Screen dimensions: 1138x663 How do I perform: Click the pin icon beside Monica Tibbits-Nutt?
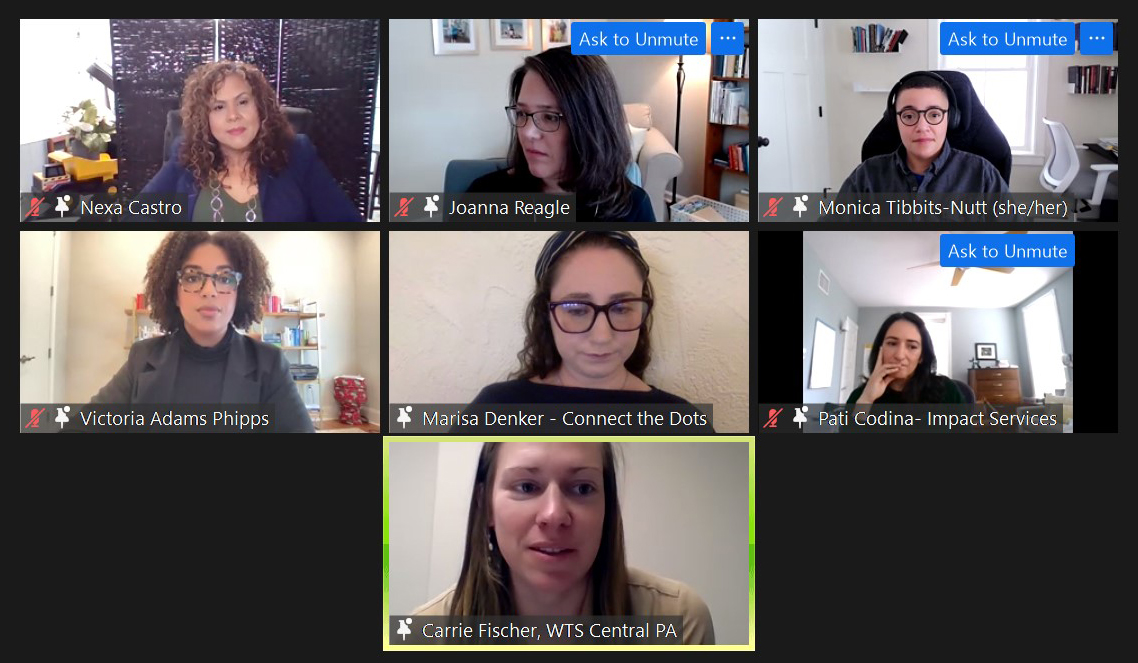801,207
